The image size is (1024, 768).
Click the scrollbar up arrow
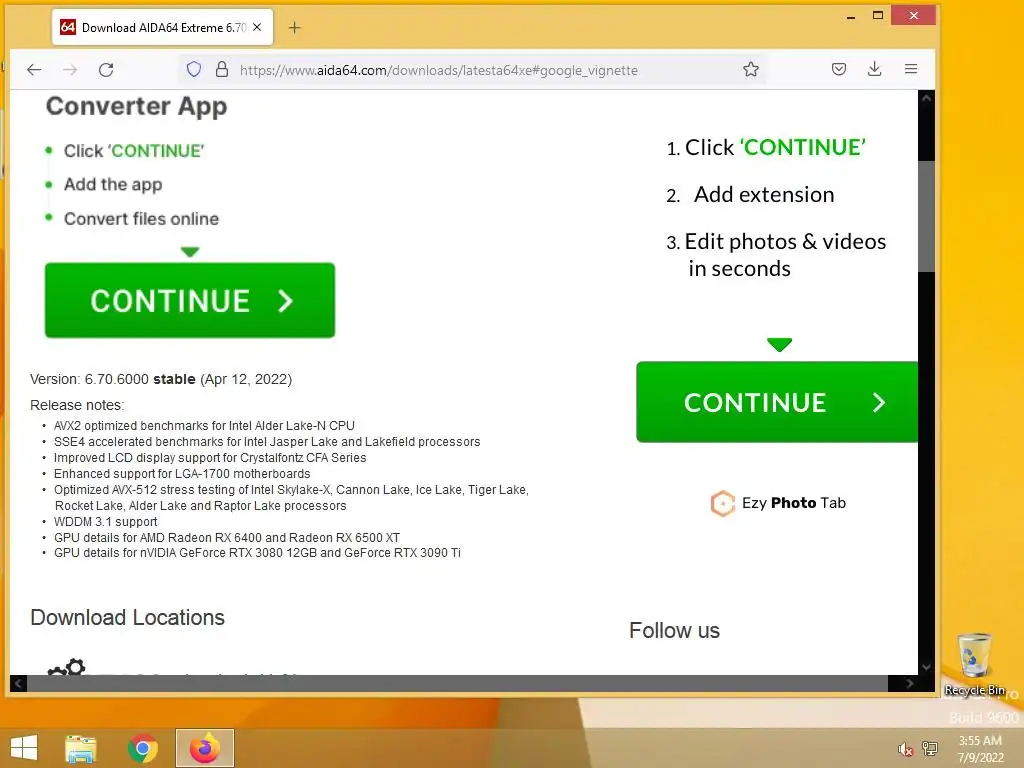tap(926, 99)
